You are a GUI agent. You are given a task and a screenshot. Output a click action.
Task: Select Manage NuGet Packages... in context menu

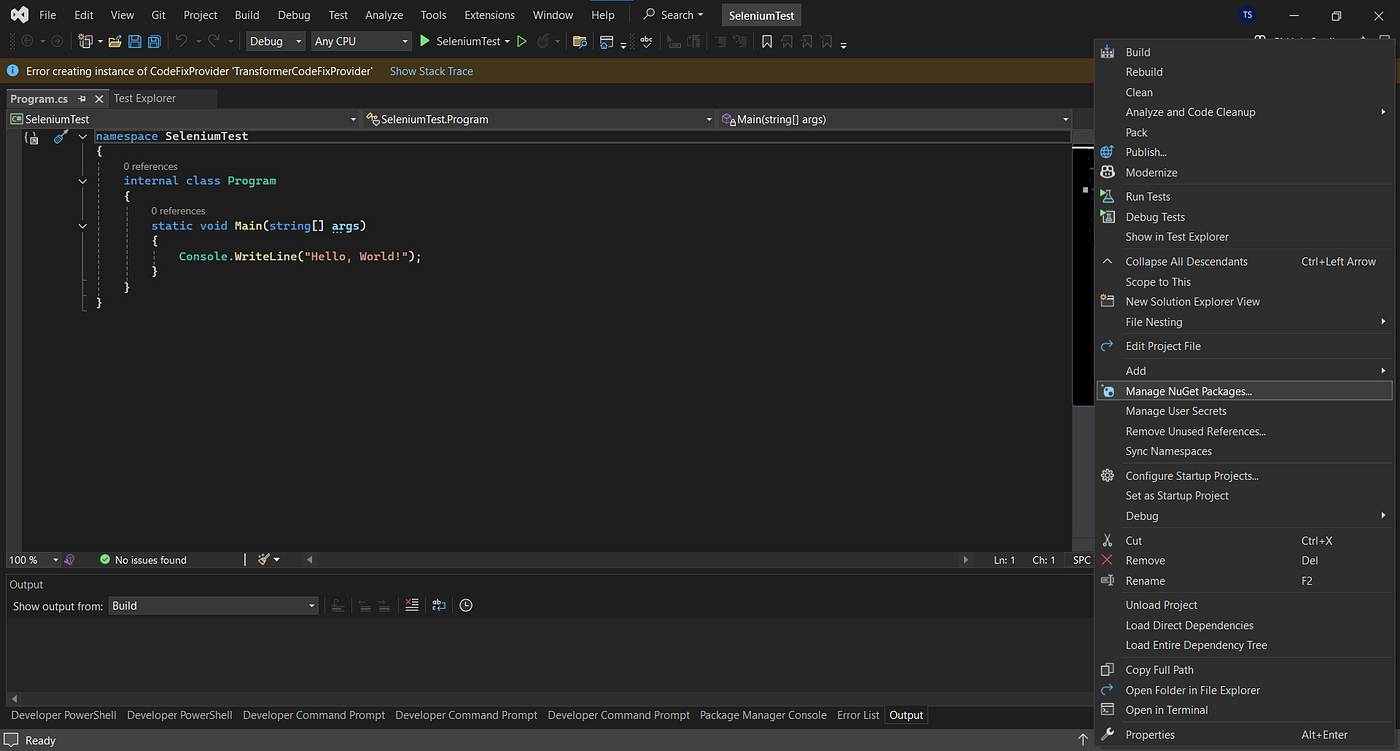click(1244, 391)
